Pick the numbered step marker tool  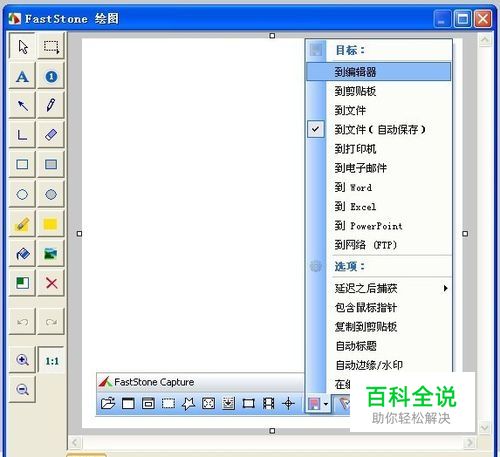51,76
